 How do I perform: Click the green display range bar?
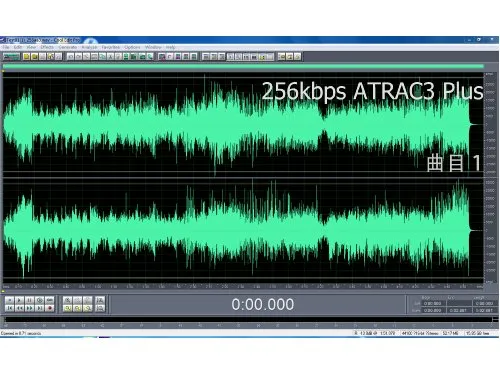point(243,67)
